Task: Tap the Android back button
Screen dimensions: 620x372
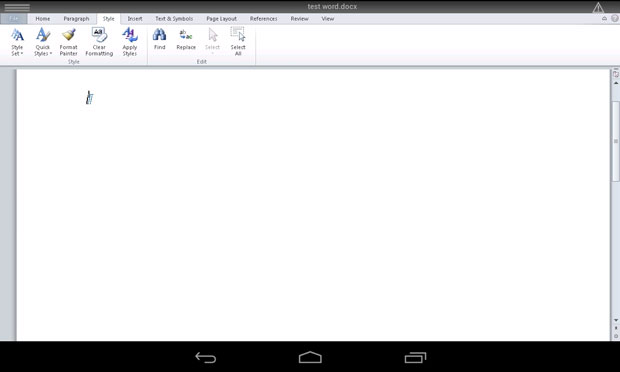Action: click(x=206, y=357)
